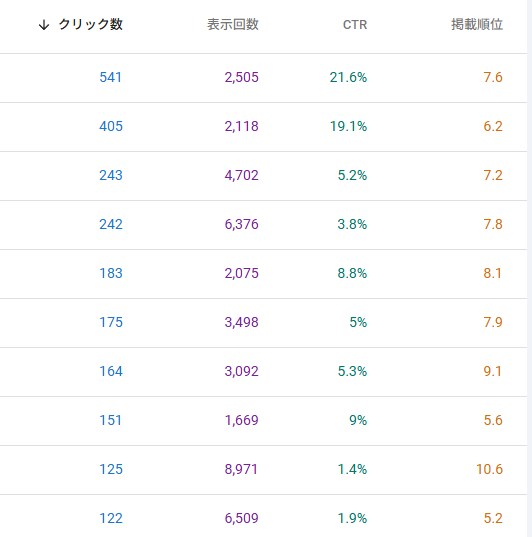Image resolution: width=532 pixels, height=537 pixels.
Task: Sort by the 表示回数 column header
Action: tap(233, 25)
